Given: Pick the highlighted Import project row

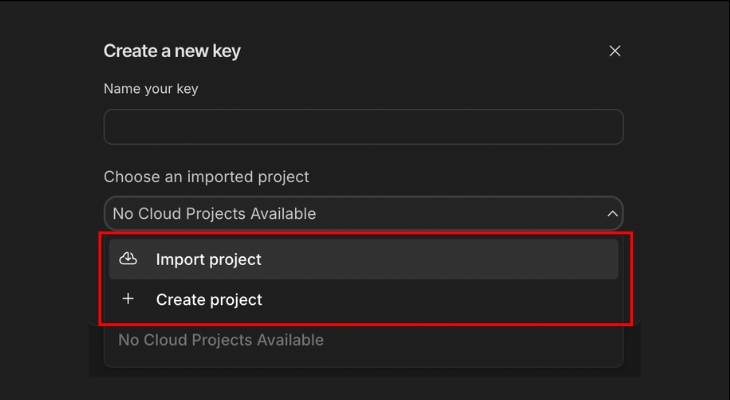Looking at the screenshot, I should click(363, 259).
